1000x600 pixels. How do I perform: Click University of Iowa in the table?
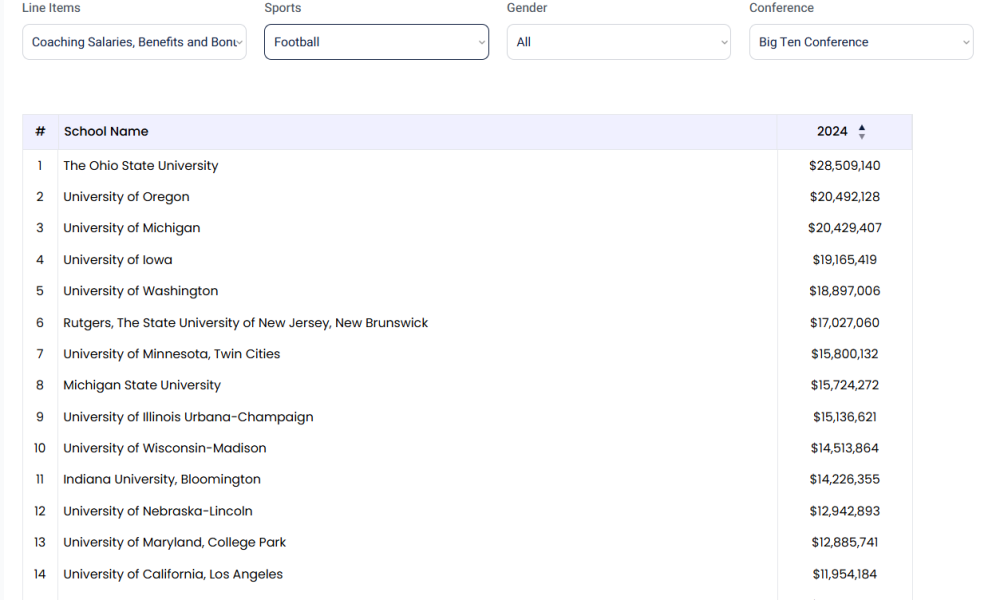[117, 260]
